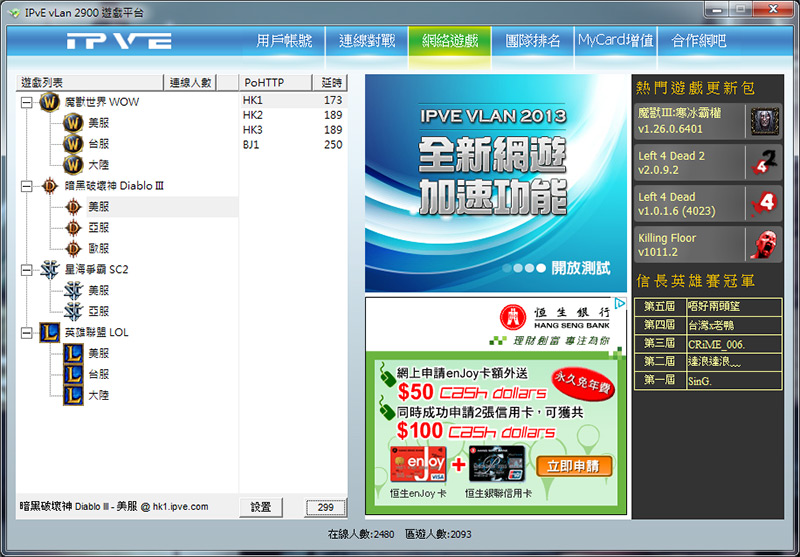Switch to the 用戶帳號 tab

(x=284, y=42)
